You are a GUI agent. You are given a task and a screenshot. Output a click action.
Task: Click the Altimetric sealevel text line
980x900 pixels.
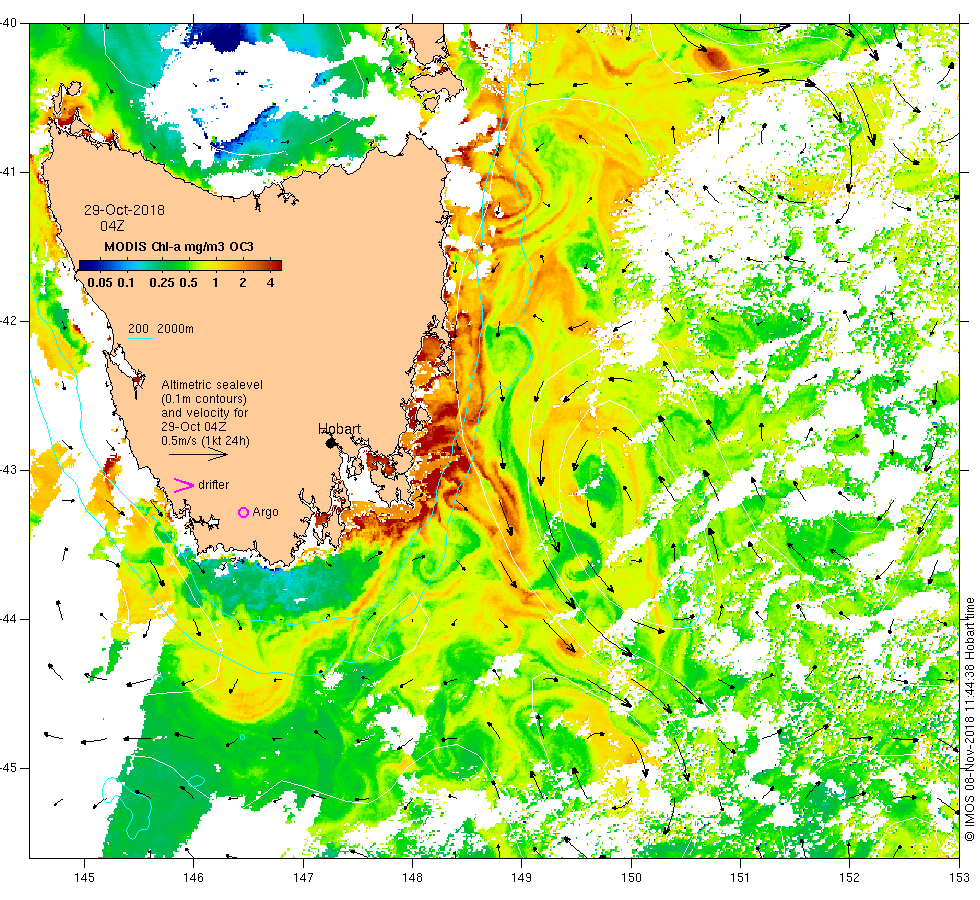click(x=212, y=385)
